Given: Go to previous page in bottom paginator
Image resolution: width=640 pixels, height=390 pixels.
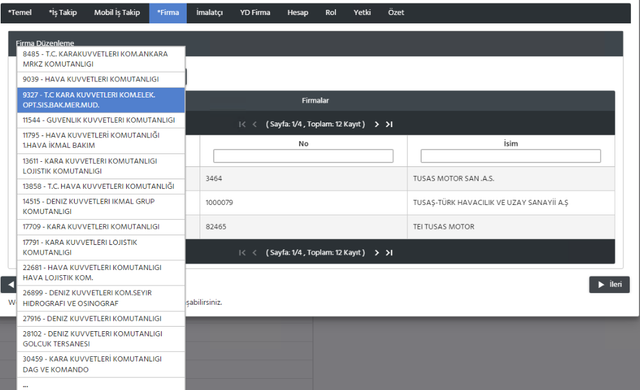Looking at the screenshot, I should (255, 253).
